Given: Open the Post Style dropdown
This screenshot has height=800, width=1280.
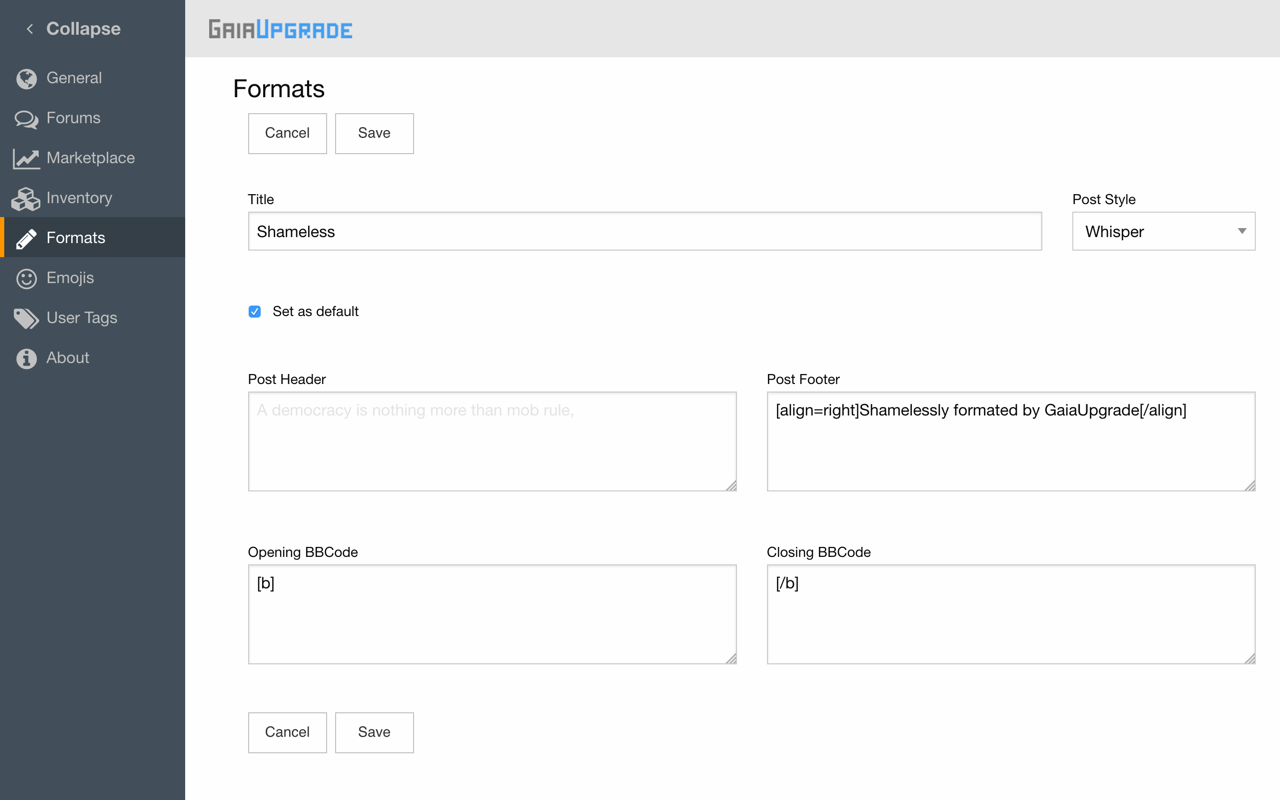Looking at the screenshot, I should 1163,232.
